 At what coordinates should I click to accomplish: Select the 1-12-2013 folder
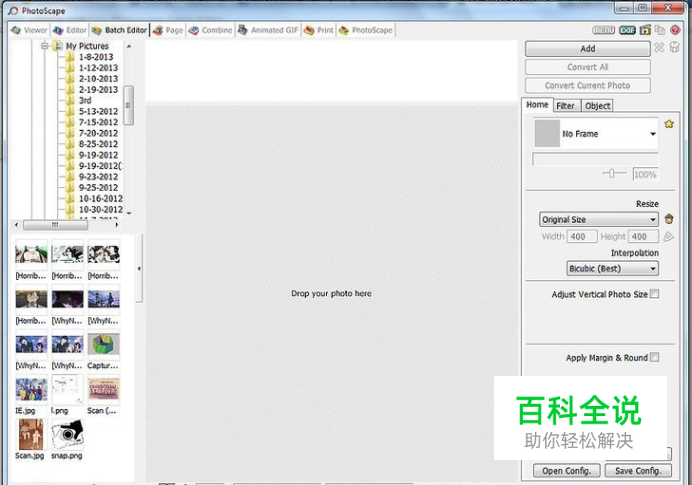(x=98, y=68)
